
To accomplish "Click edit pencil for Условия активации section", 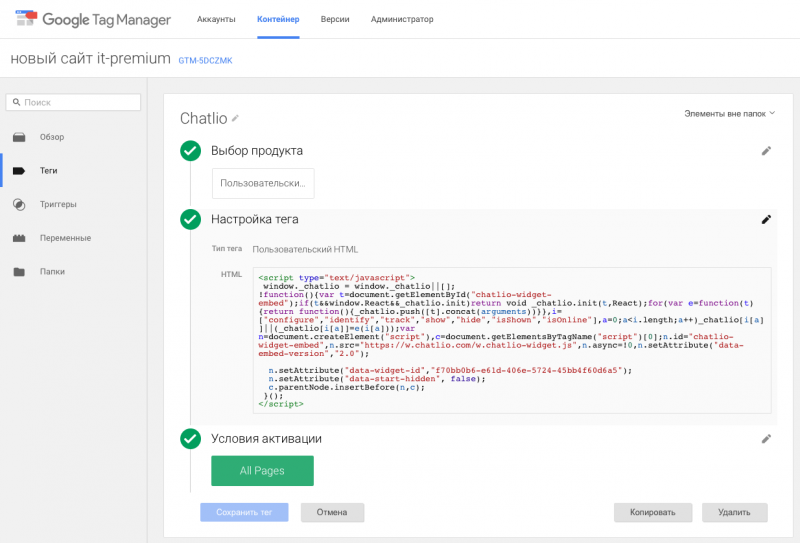I will pyautogui.click(x=766, y=438).
